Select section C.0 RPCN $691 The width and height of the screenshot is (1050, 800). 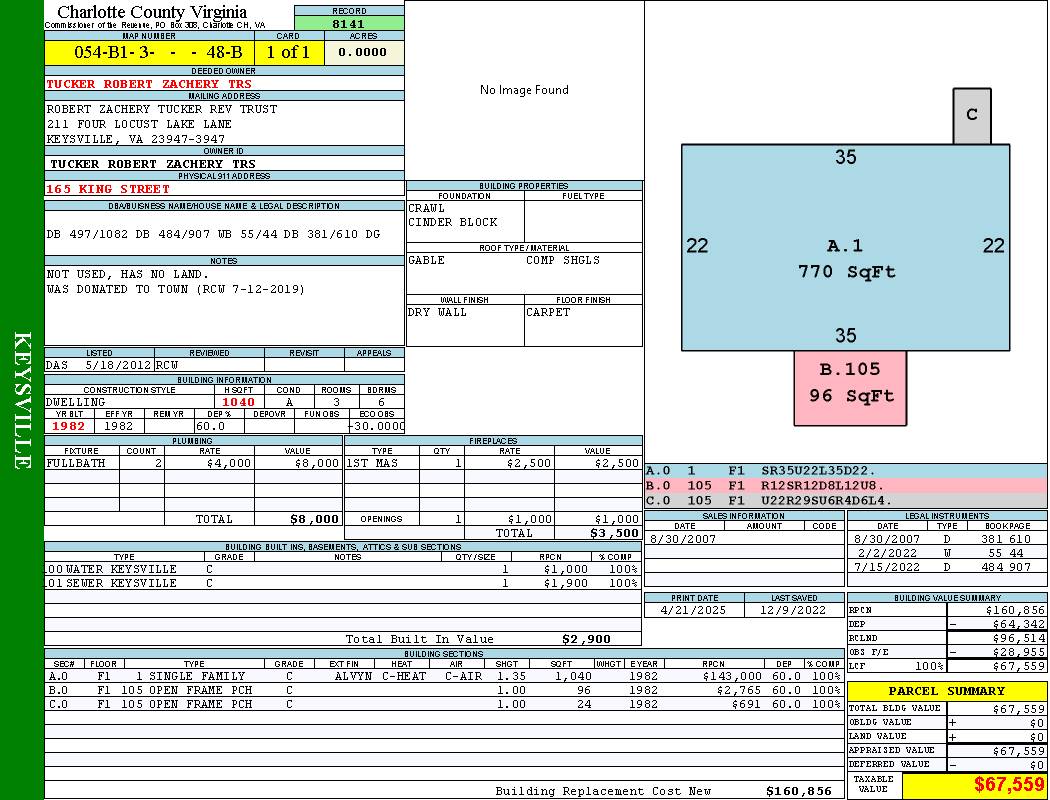point(747,704)
